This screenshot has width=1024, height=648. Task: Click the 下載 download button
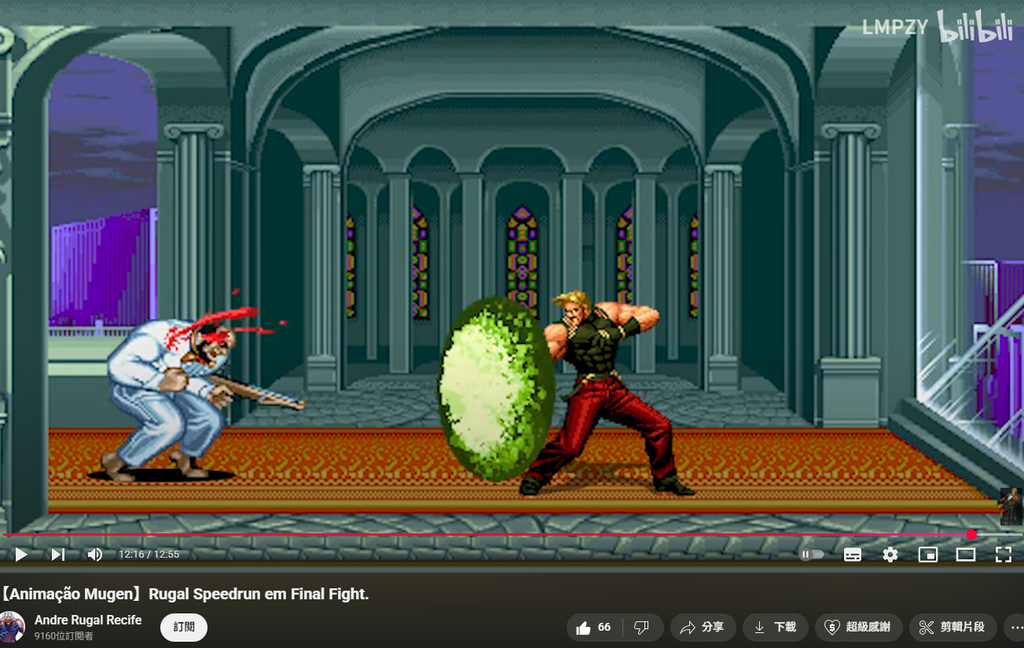775,627
